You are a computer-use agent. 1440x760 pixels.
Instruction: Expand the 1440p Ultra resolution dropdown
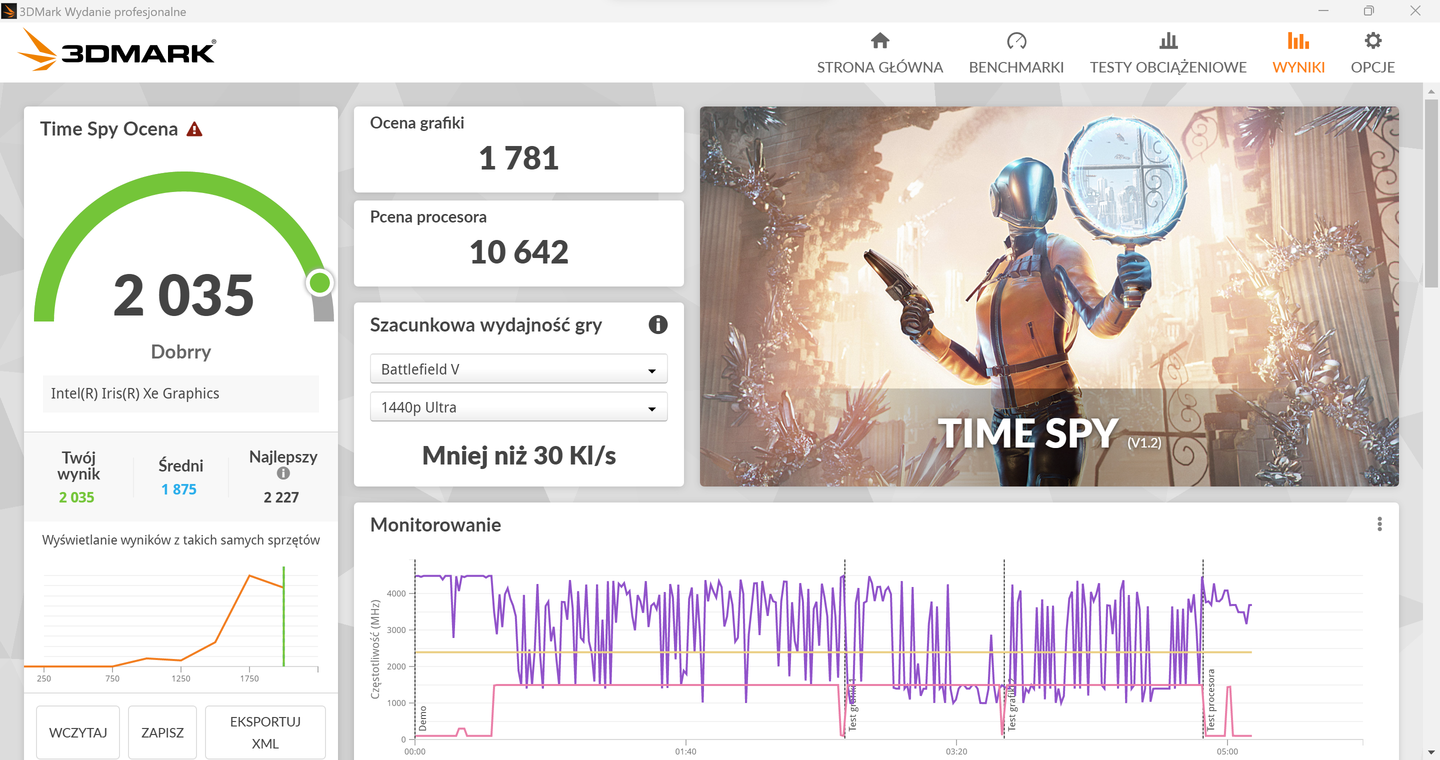point(518,407)
